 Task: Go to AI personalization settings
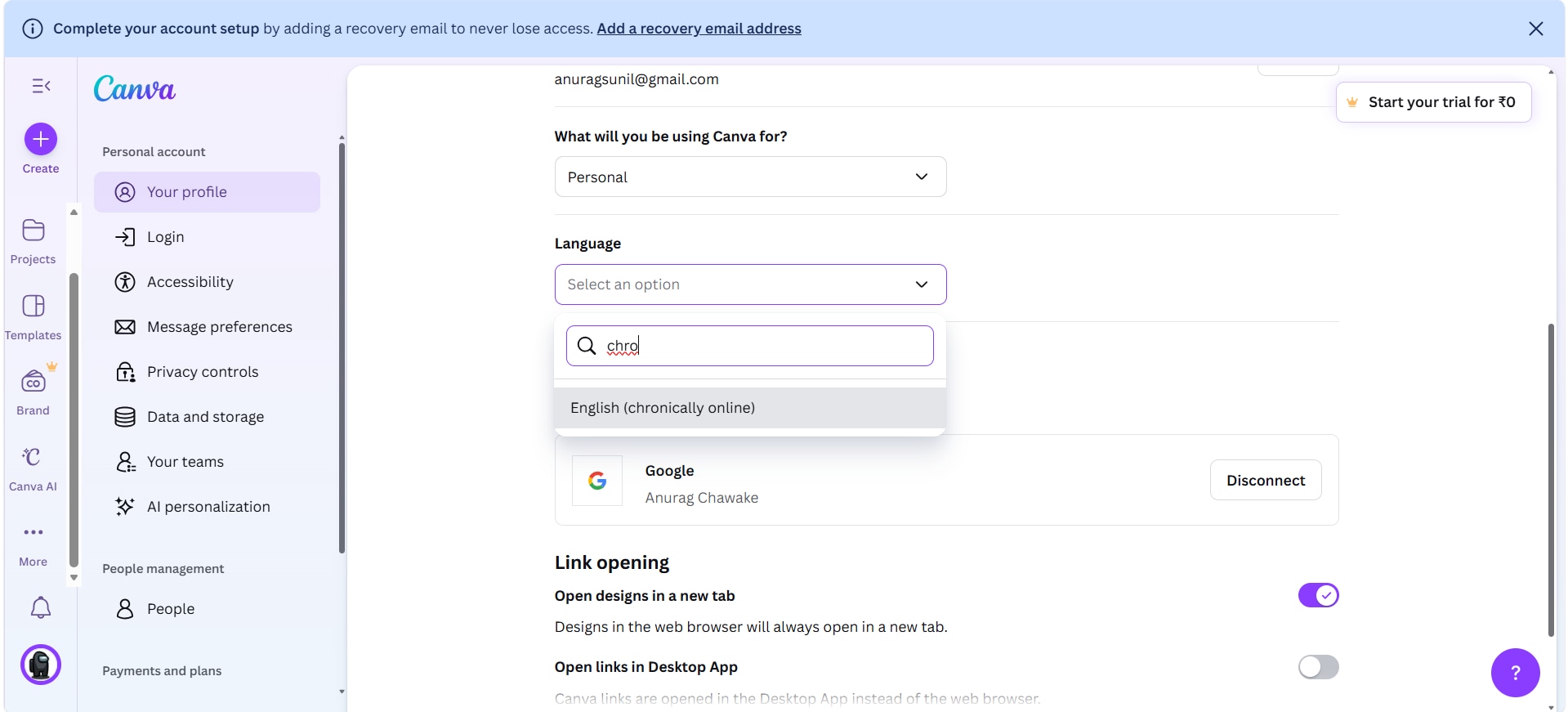click(x=208, y=506)
